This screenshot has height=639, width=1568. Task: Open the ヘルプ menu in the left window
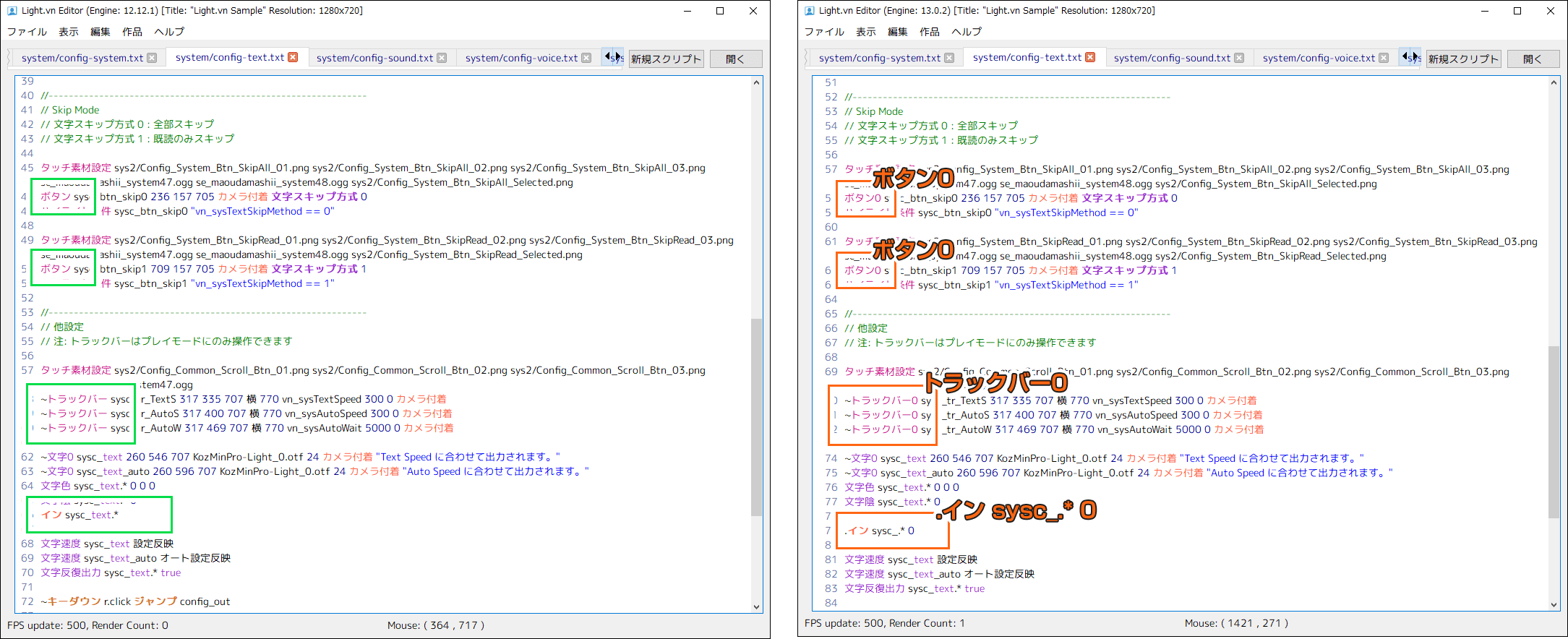click(x=169, y=32)
